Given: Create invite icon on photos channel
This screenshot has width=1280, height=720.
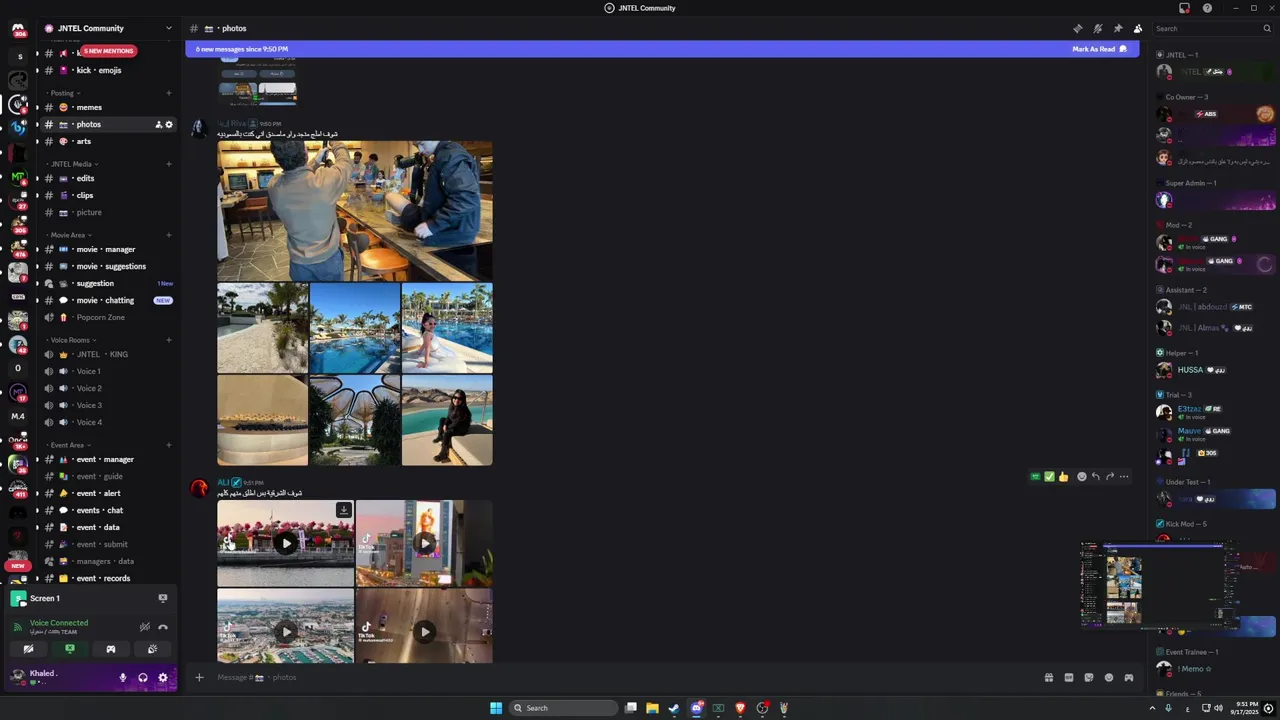Looking at the screenshot, I should 158,124.
